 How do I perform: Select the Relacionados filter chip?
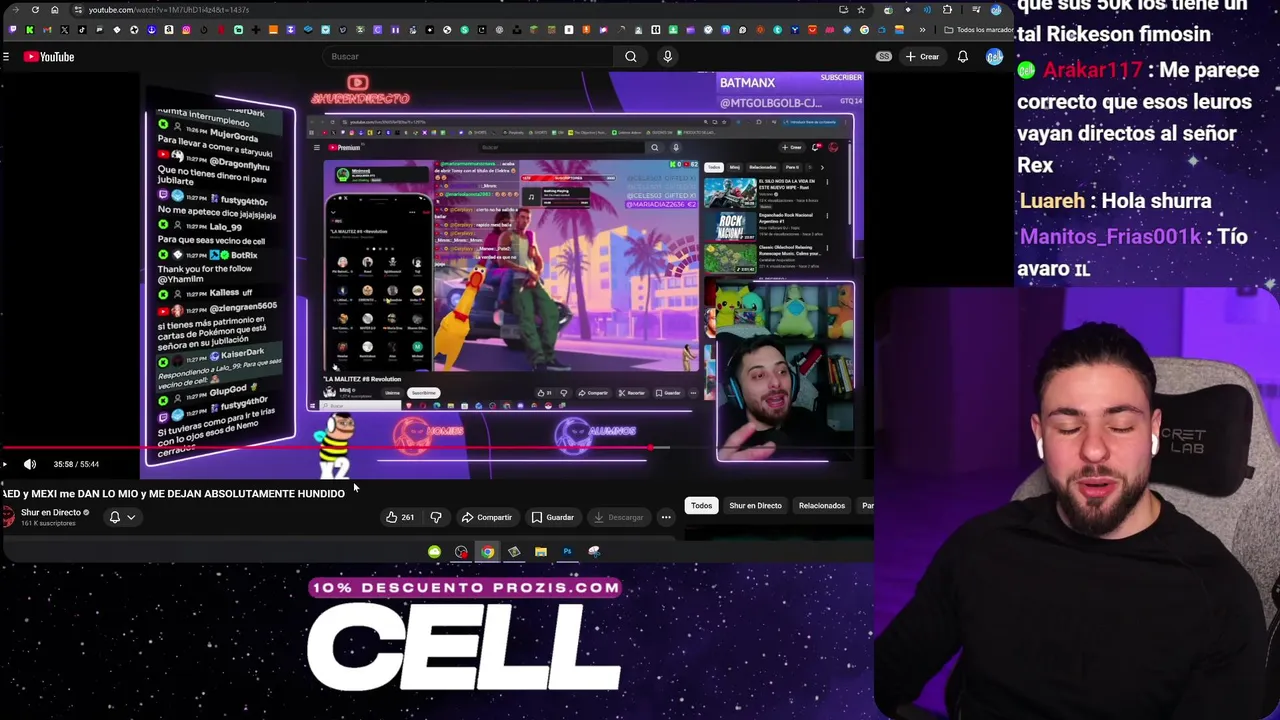[821, 506]
